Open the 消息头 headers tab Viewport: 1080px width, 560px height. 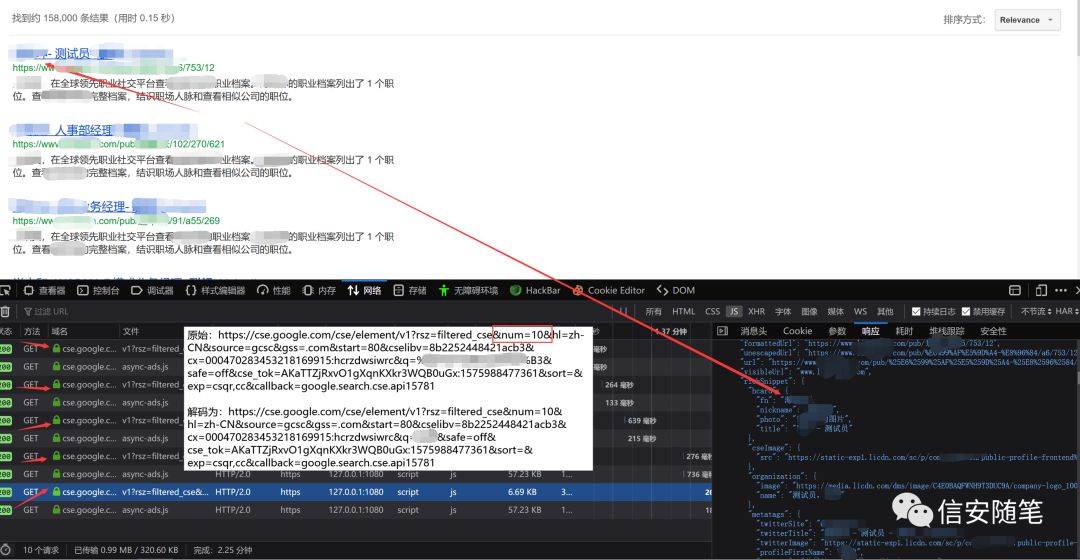(x=753, y=331)
